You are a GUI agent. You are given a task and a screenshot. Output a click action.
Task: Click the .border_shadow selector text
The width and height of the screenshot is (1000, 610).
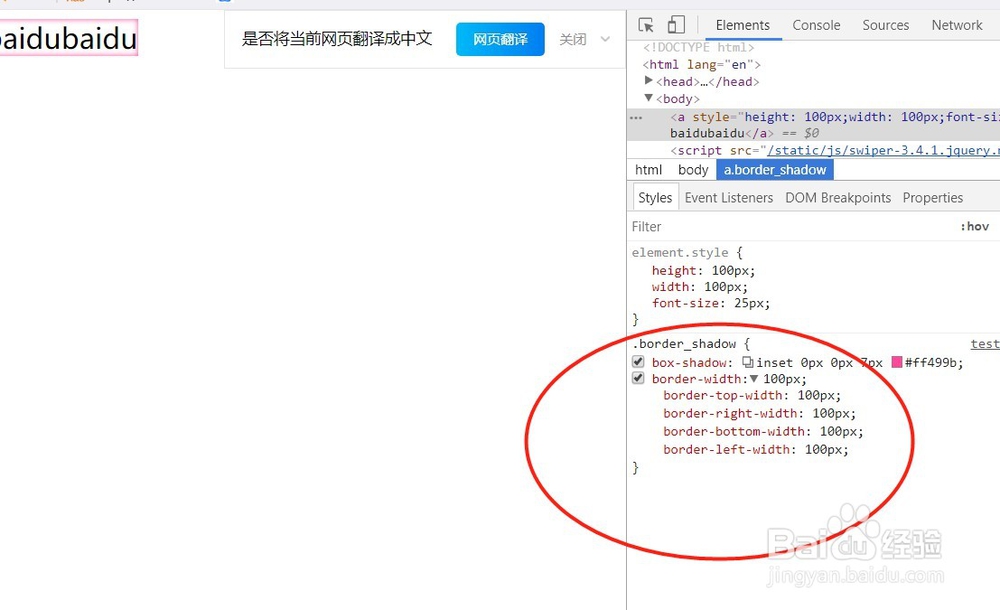[684, 344]
